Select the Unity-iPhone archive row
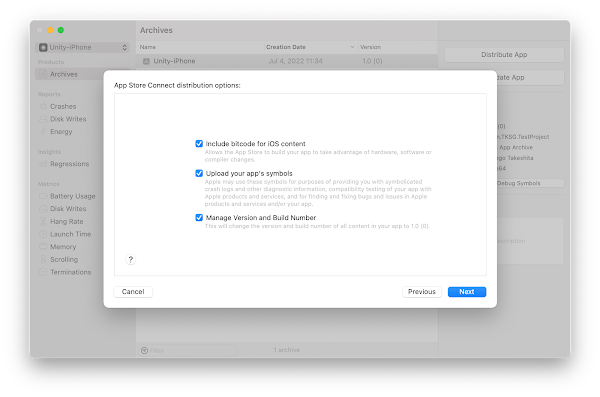This screenshot has width=600, height=397. click(287, 61)
